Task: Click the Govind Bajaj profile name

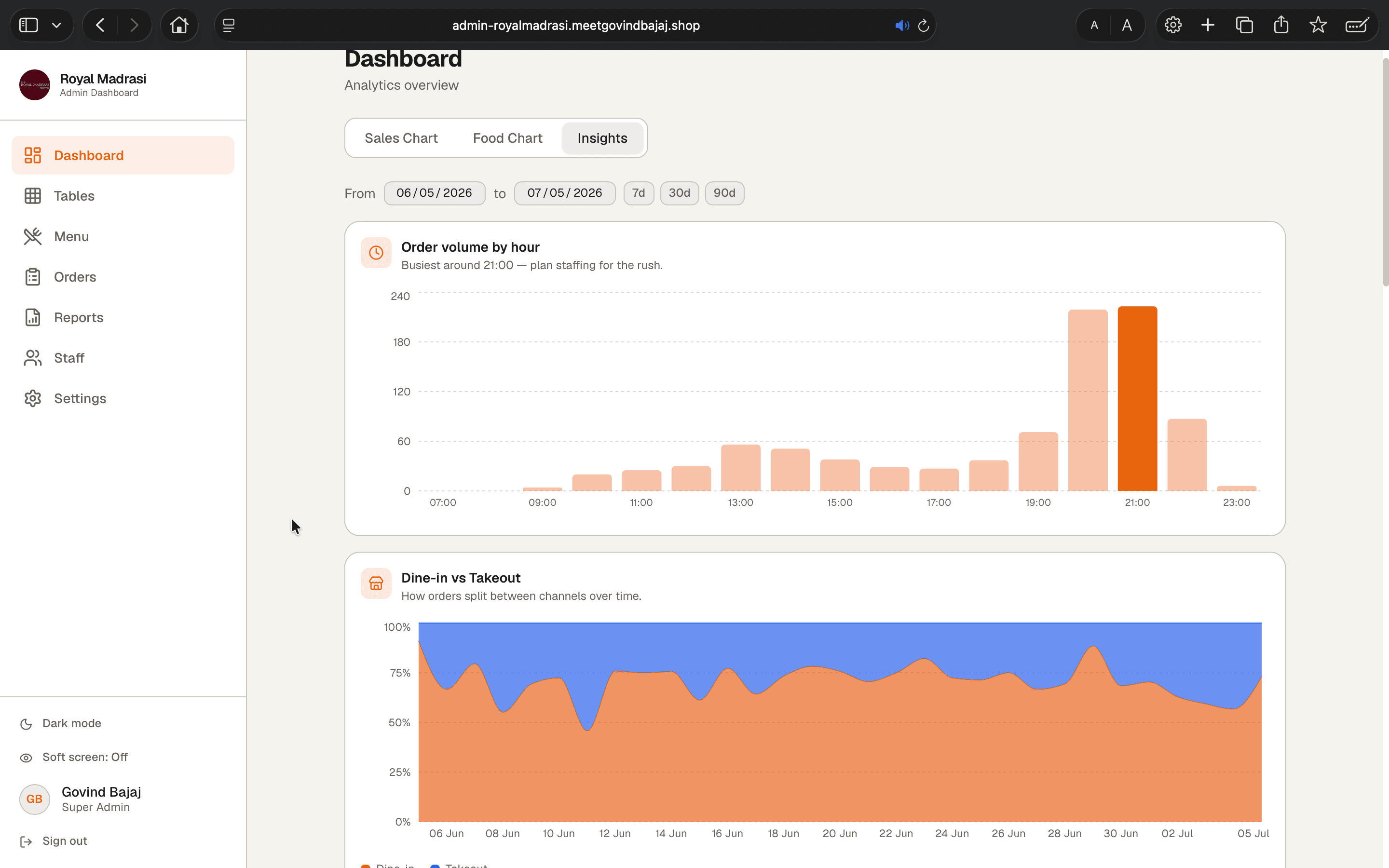Action: tap(101, 792)
